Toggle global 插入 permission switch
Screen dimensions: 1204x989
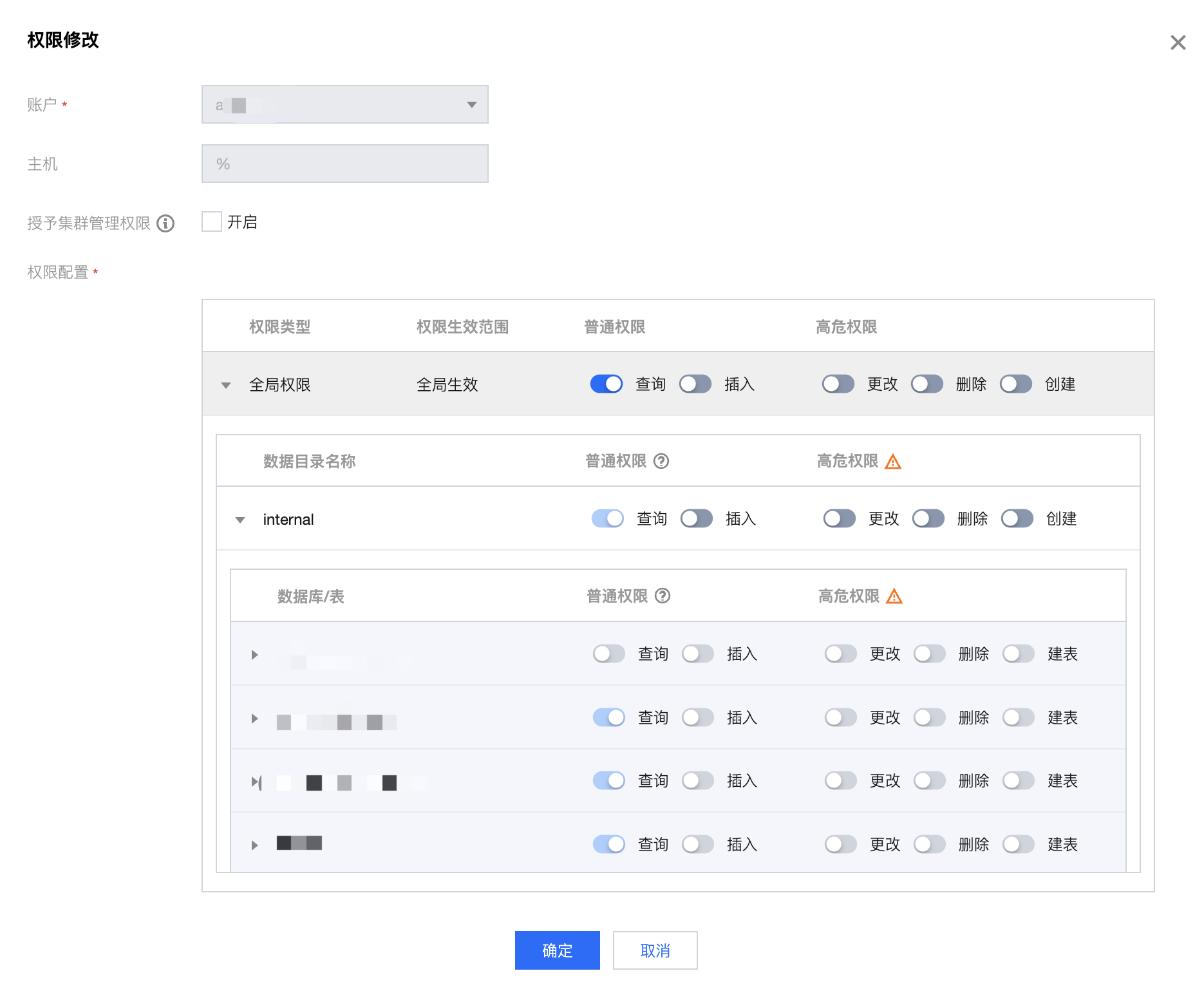695,384
